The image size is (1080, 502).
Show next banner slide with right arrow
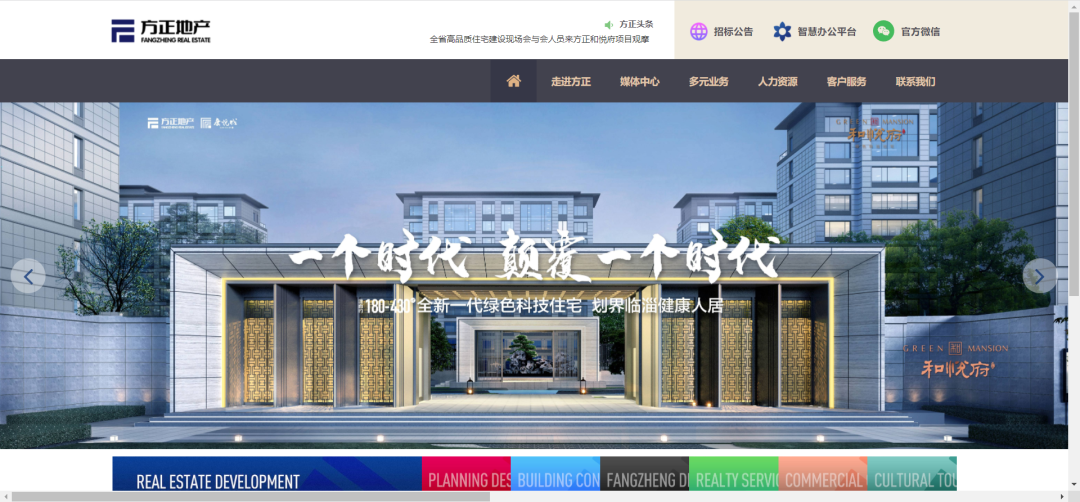pos(1039,276)
